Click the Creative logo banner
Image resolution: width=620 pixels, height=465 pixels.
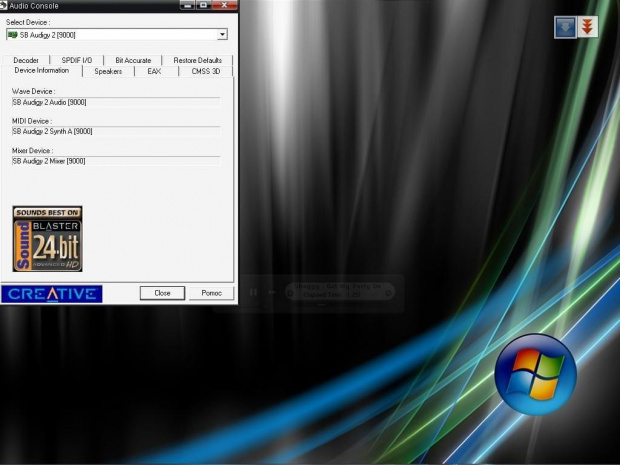point(51,294)
